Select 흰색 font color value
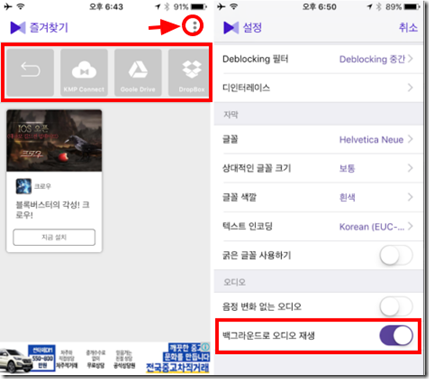Image resolution: width=429 pixels, height=379 pixels. point(347,197)
